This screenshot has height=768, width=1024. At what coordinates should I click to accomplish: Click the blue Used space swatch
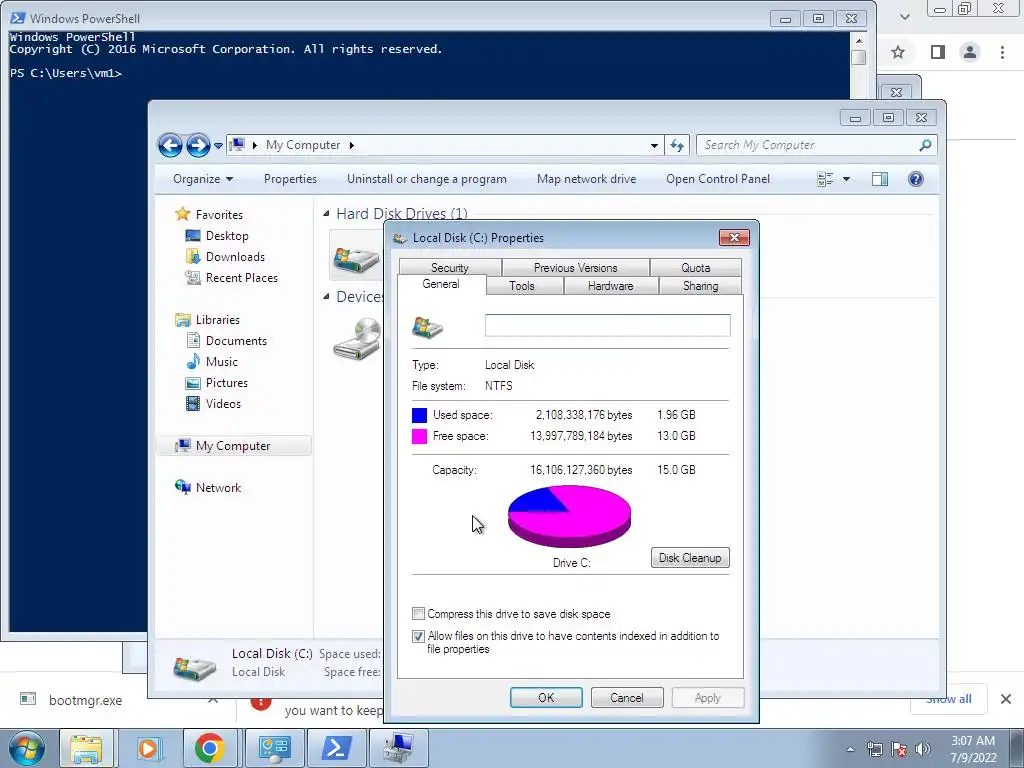coord(419,415)
